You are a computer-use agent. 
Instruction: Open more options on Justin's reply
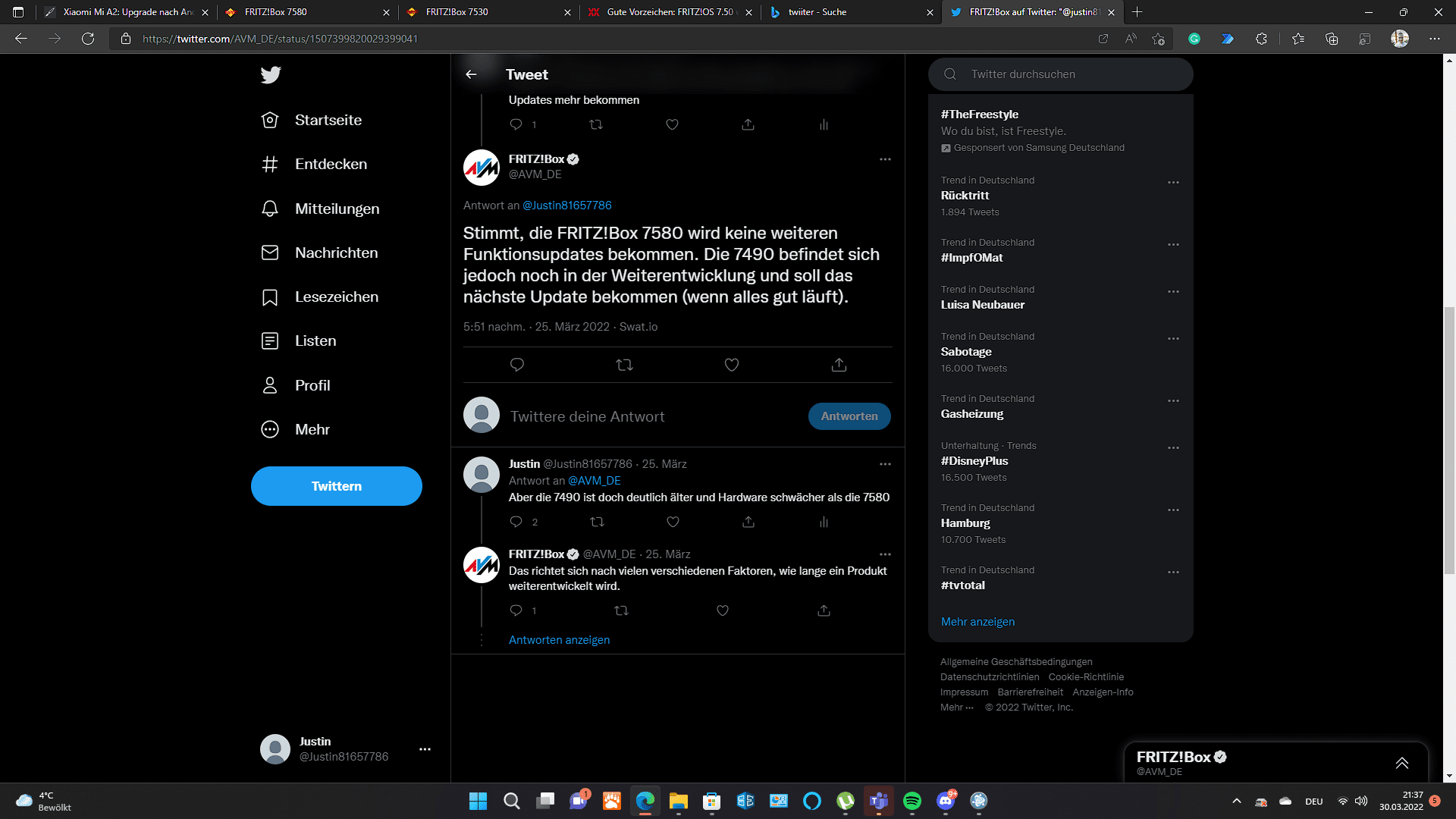coord(885,464)
